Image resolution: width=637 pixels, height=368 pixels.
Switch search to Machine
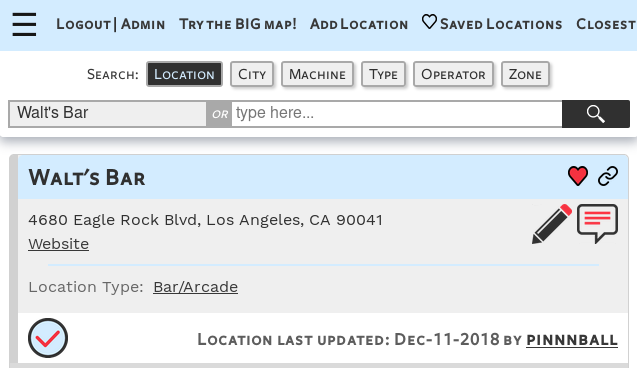coord(317,74)
